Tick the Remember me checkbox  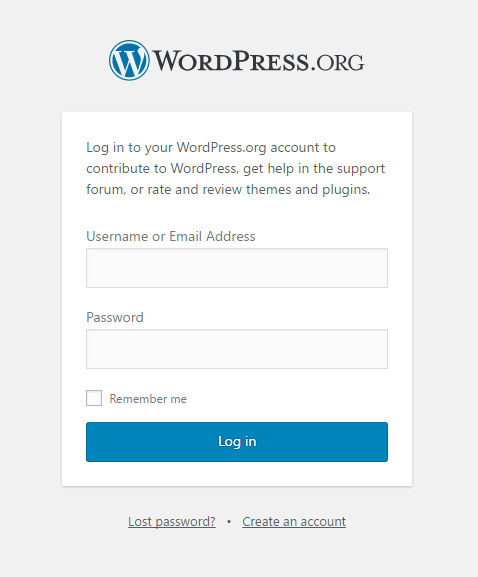pyautogui.click(x=94, y=398)
